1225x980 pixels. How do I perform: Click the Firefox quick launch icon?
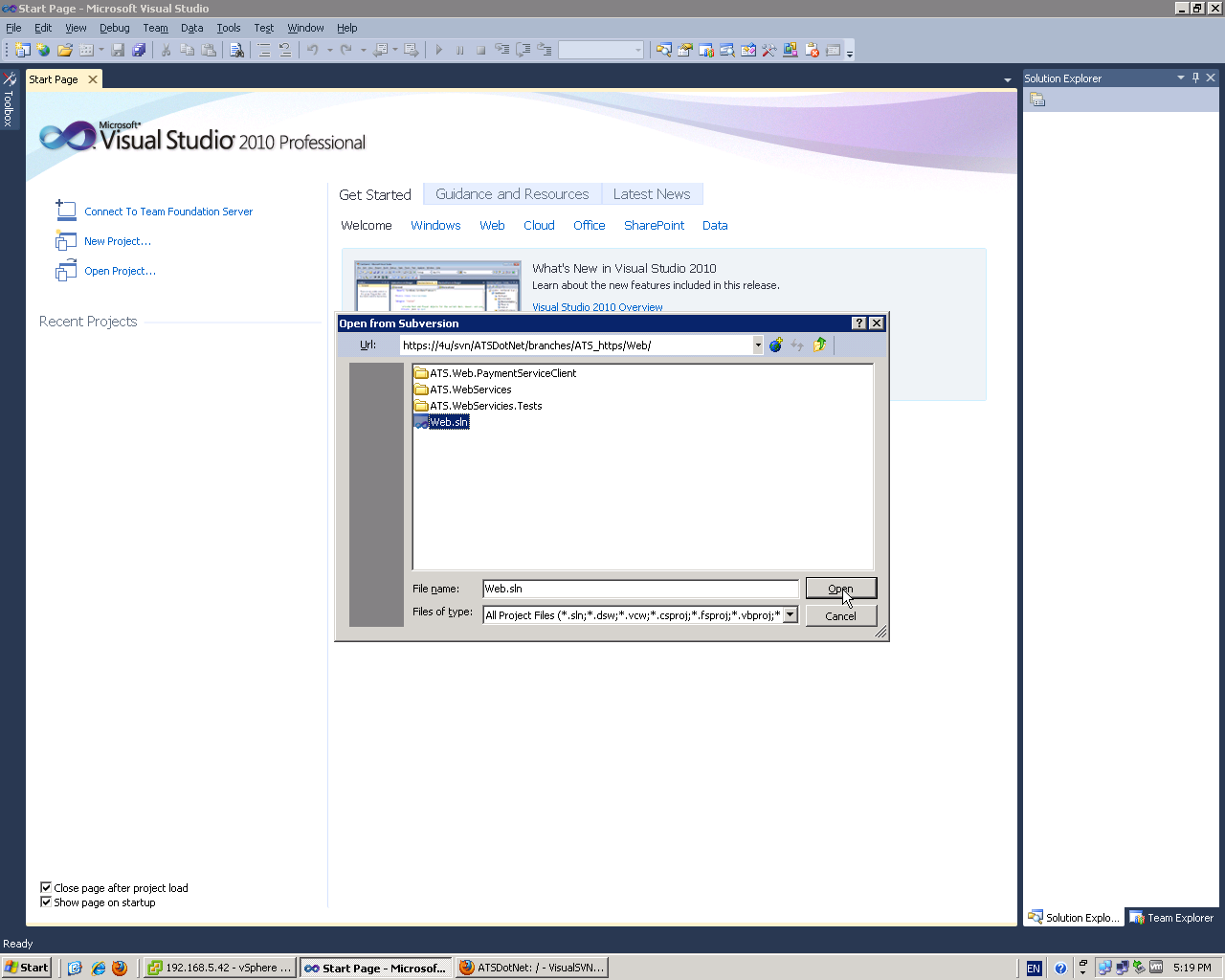coord(120,968)
